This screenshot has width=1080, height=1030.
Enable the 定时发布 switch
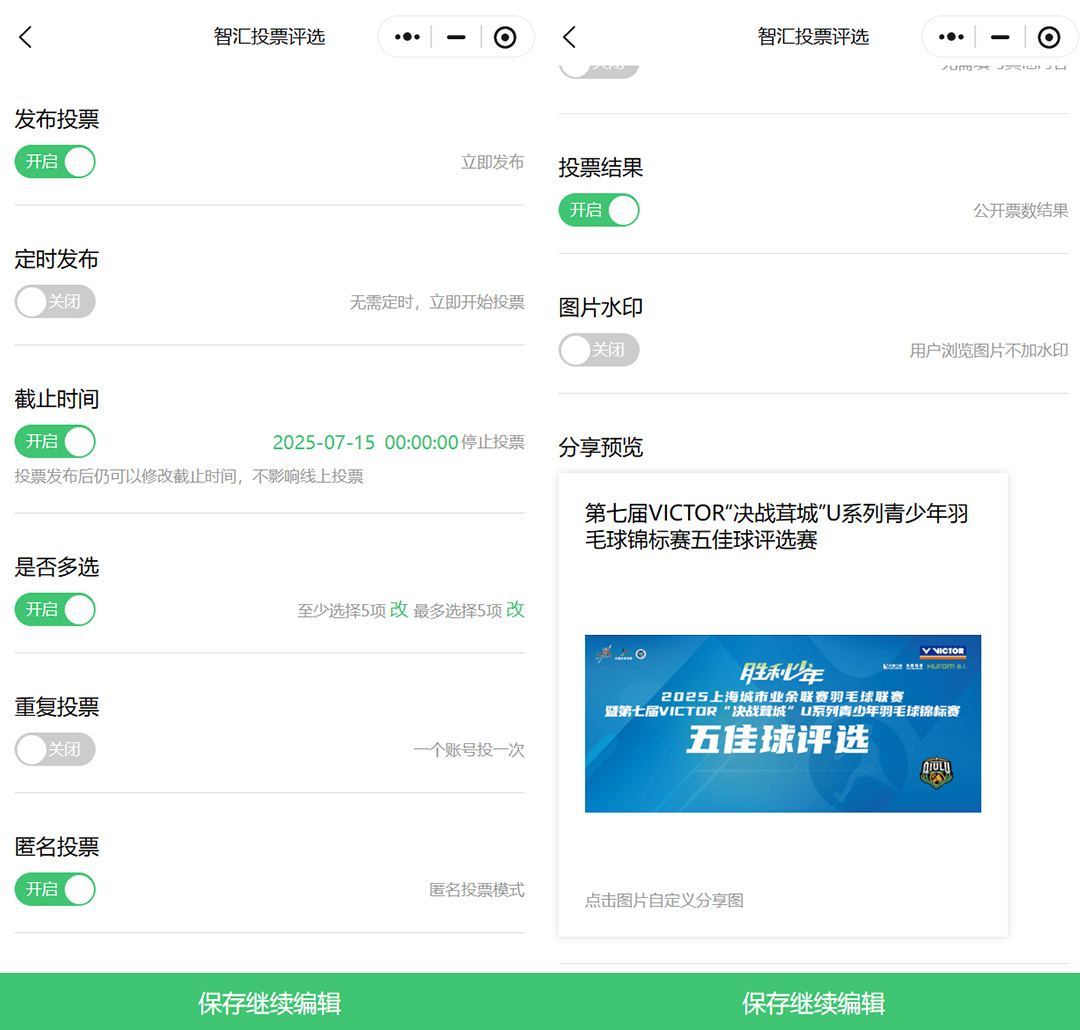tap(55, 301)
